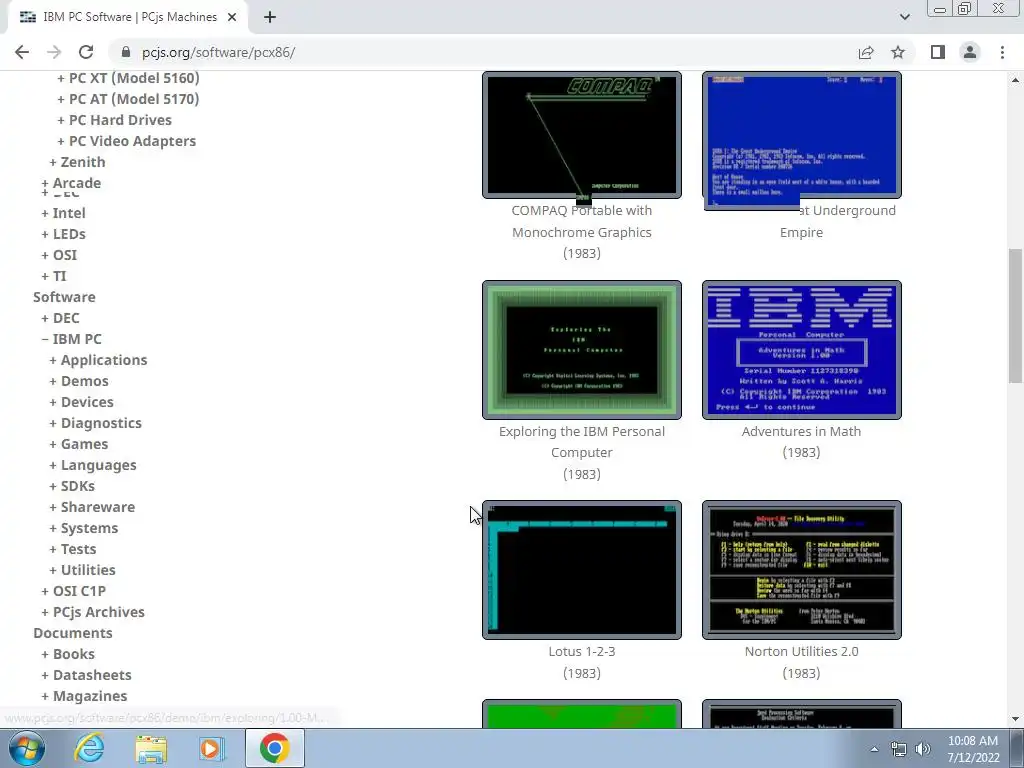The width and height of the screenshot is (1024, 768).
Task: View site security lock information
Action: coord(127,52)
